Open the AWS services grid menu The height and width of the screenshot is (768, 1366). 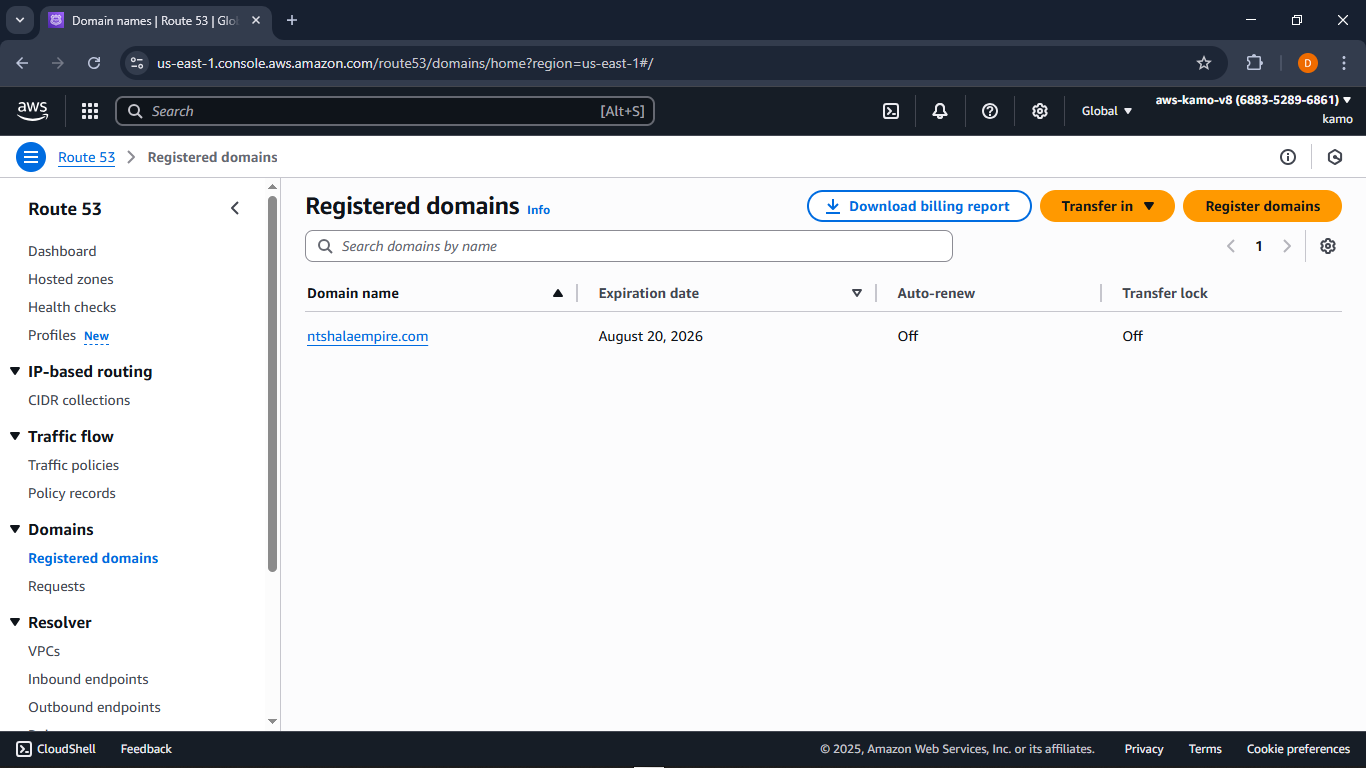point(90,111)
